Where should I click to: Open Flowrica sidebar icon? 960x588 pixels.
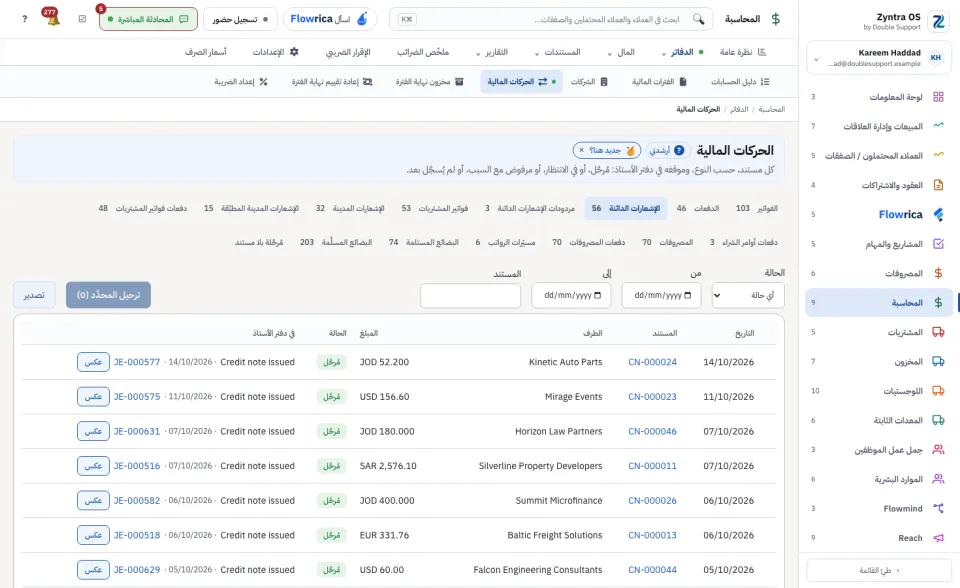[938, 214]
